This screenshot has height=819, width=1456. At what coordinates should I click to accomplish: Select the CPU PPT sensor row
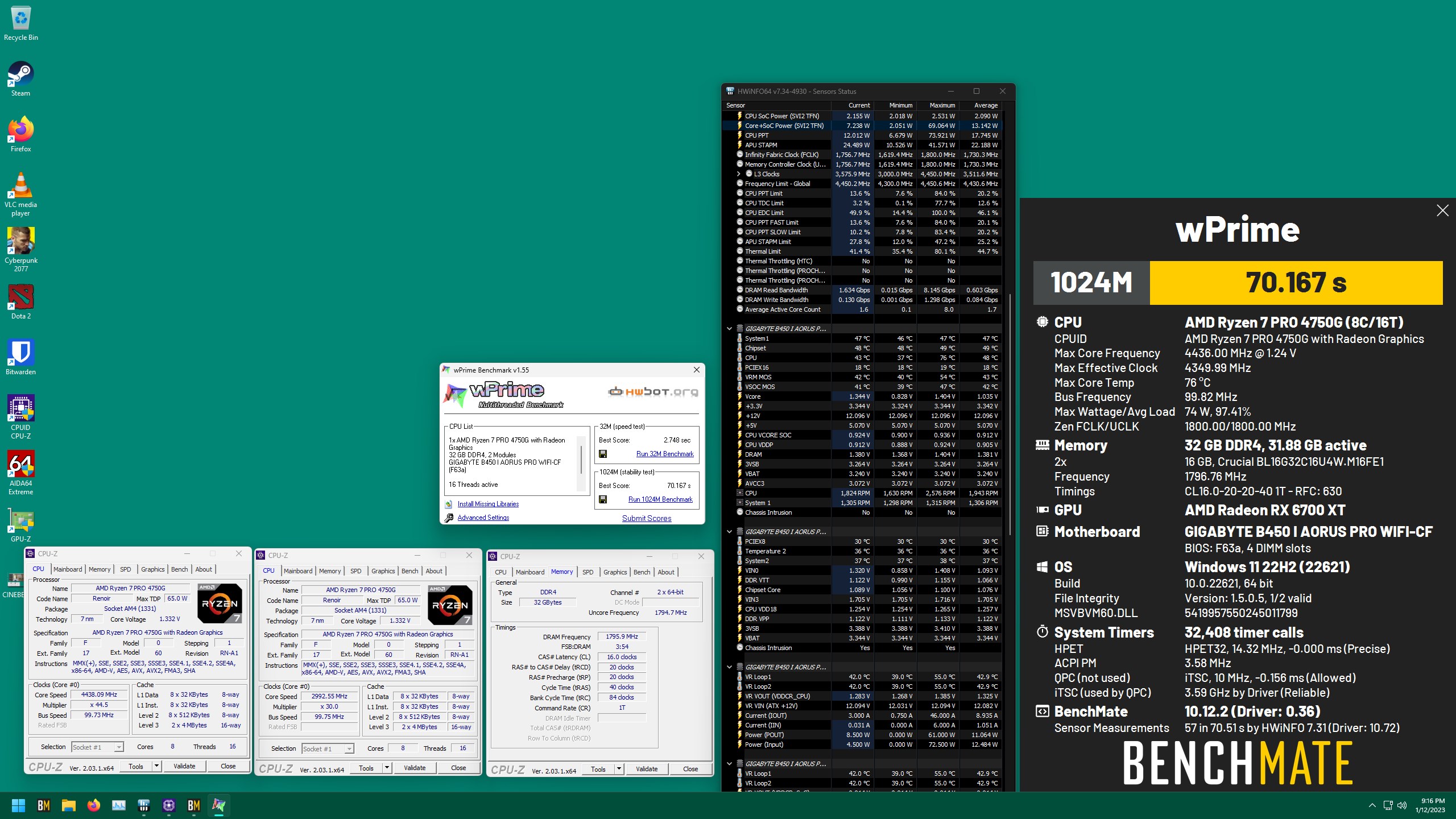tap(862, 135)
